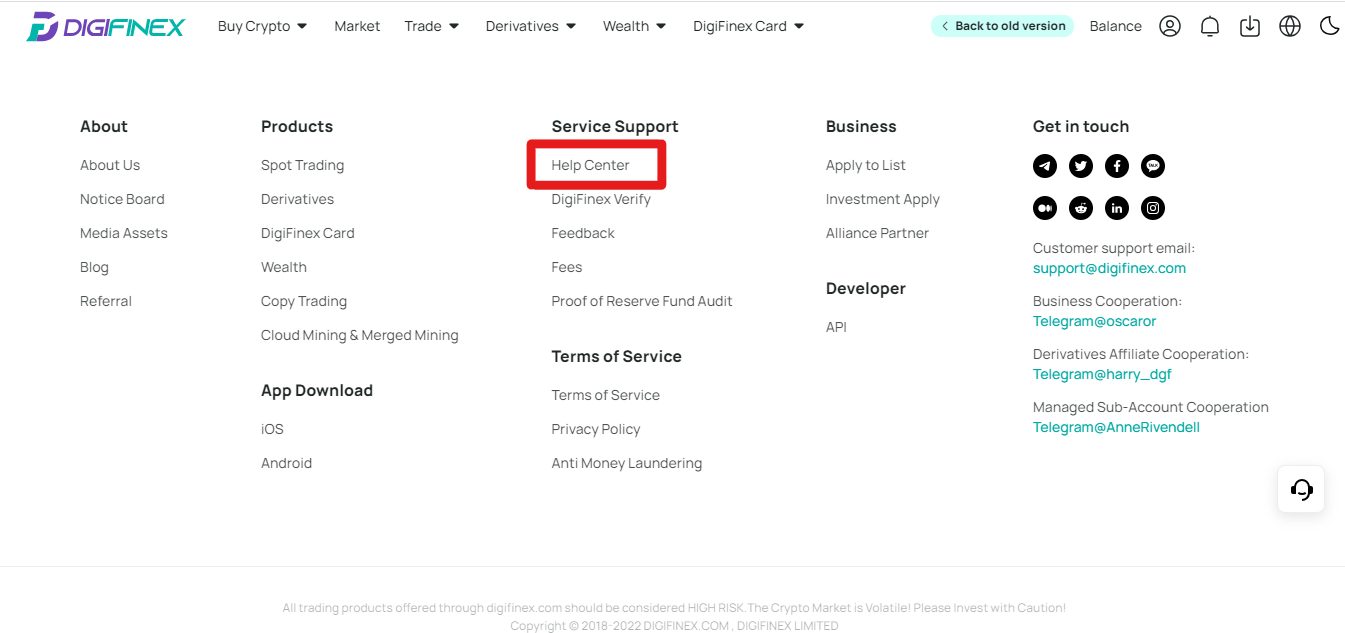The width and height of the screenshot is (1345, 633).
Task: Open the LinkedIn social icon
Action: [1117, 208]
